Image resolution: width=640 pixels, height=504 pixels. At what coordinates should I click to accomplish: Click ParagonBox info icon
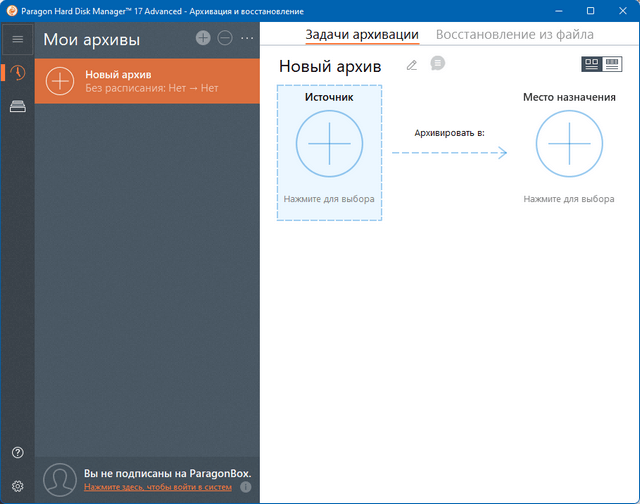tap(246, 488)
